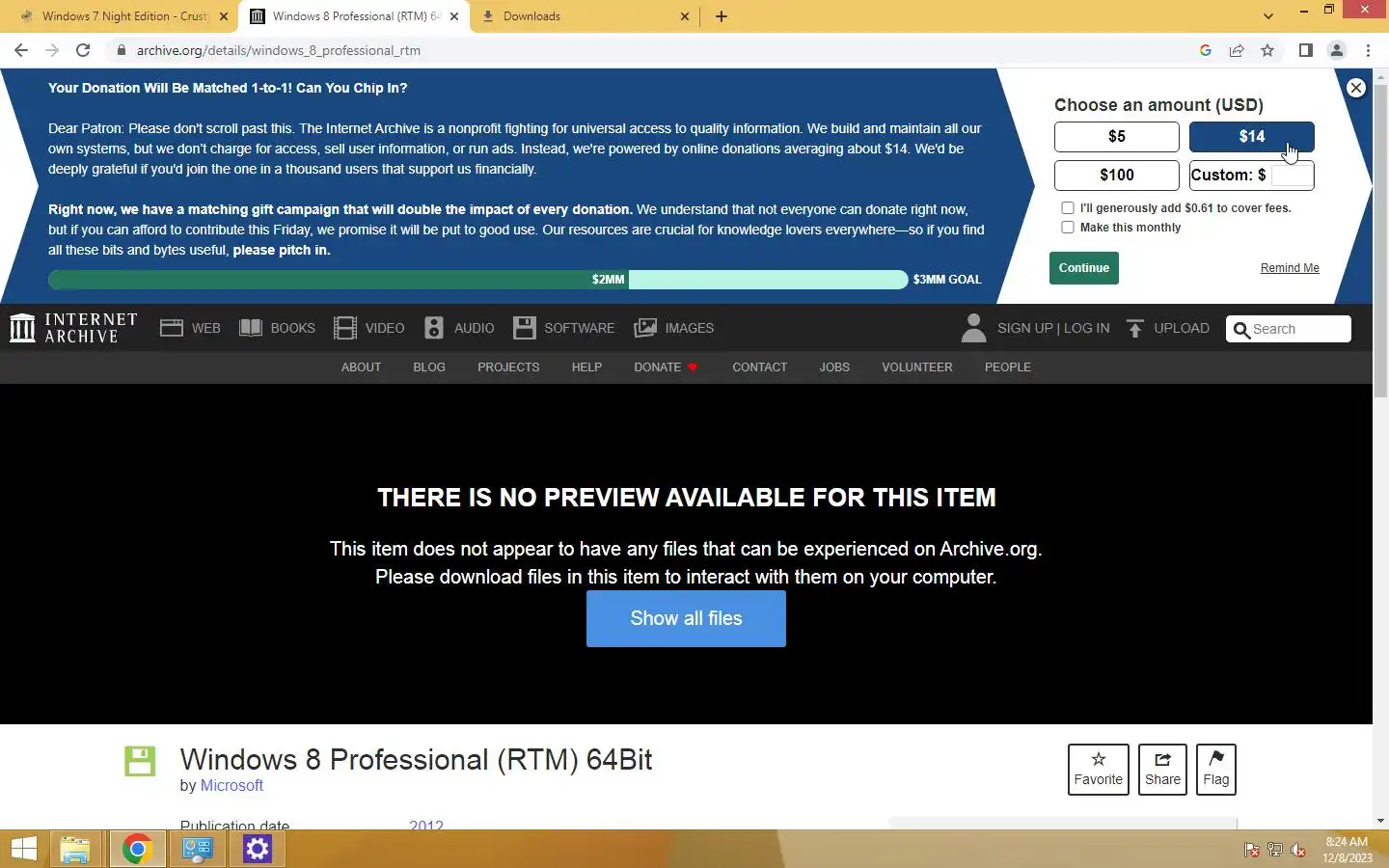Open the Windows Start button
This screenshot has height=868, width=1389.
click(x=24, y=850)
